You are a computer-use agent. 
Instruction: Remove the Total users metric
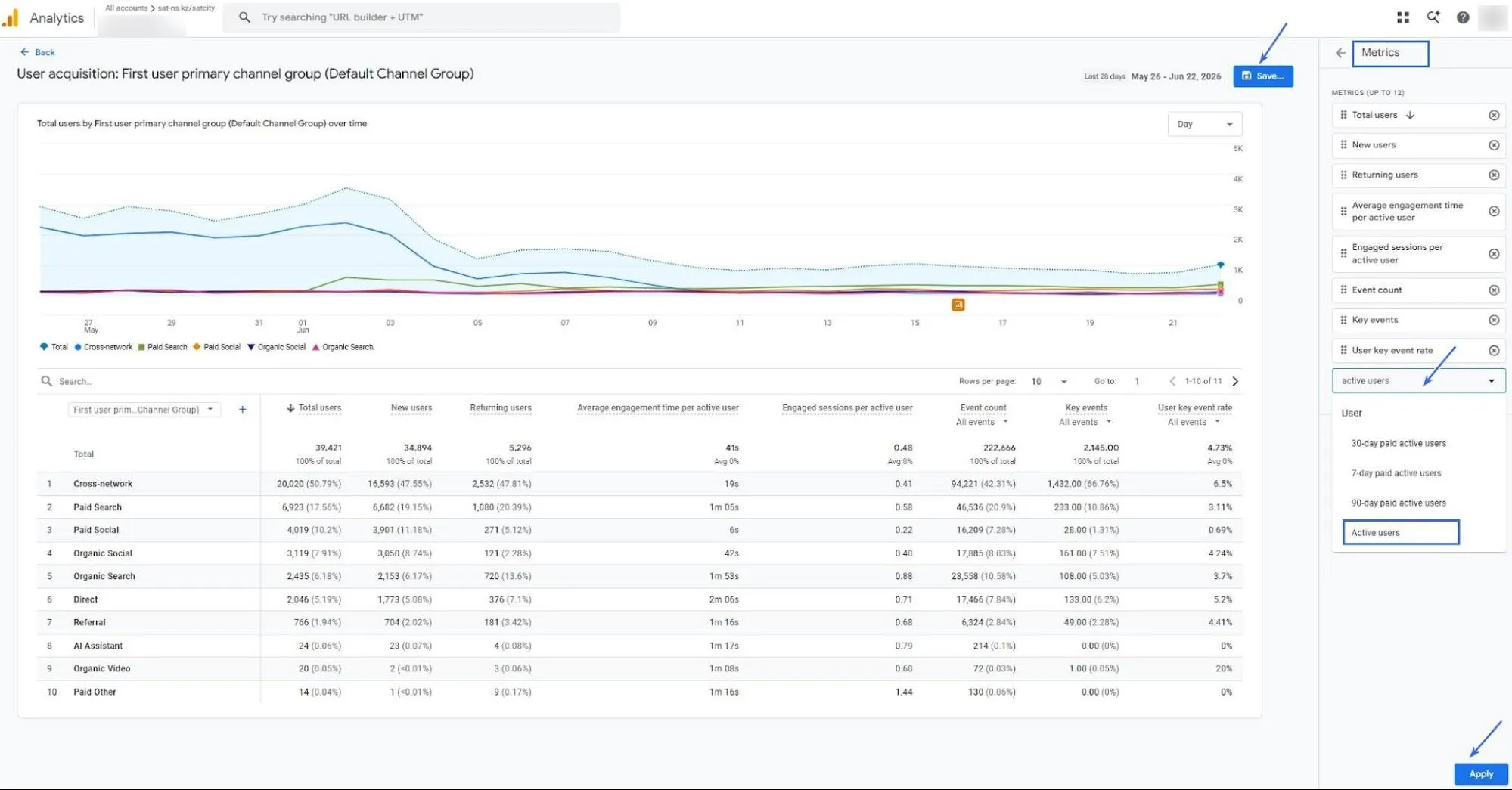pyautogui.click(x=1494, y=115)
